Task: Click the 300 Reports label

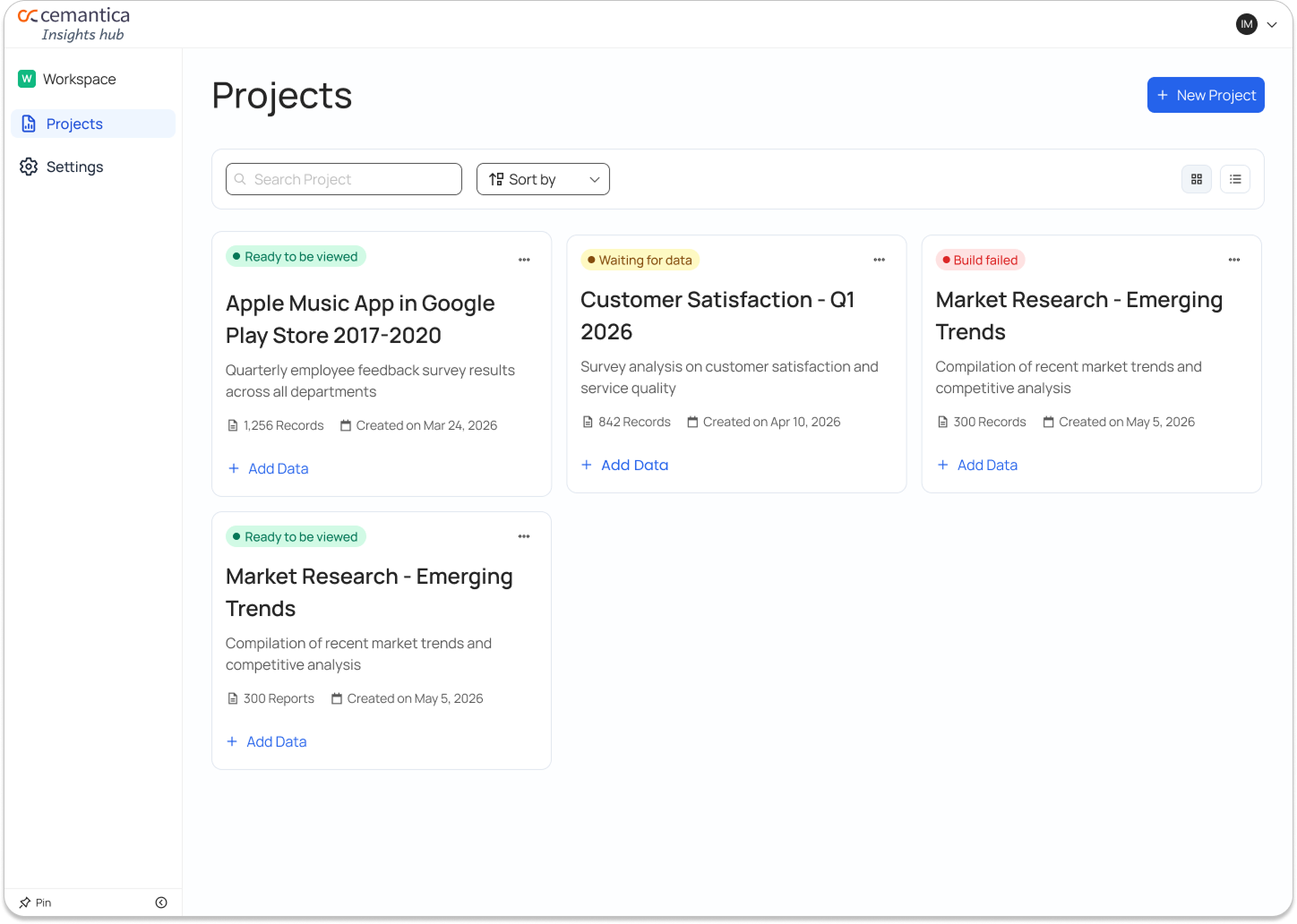Action: tap(271, 698)
